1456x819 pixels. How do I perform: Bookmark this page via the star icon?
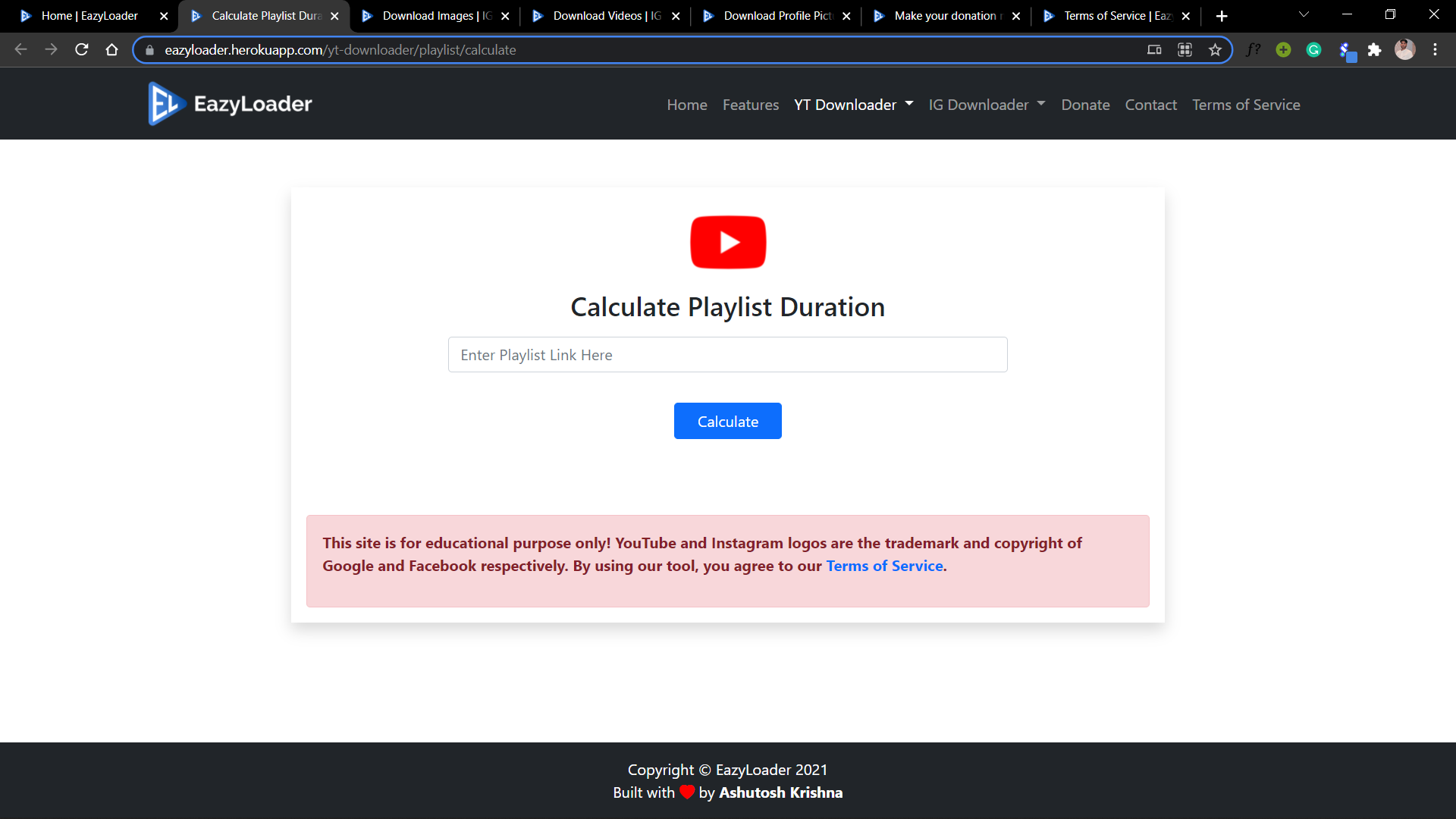(1215, 49)
